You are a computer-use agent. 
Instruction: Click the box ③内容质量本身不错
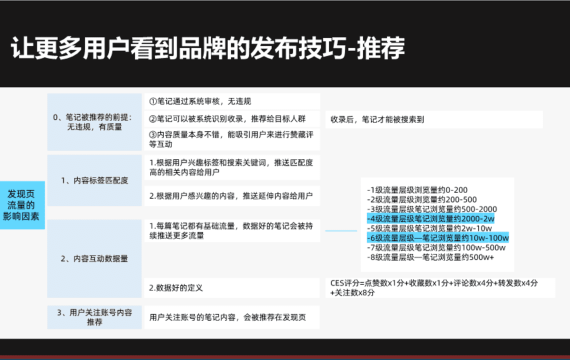point(232,139)
